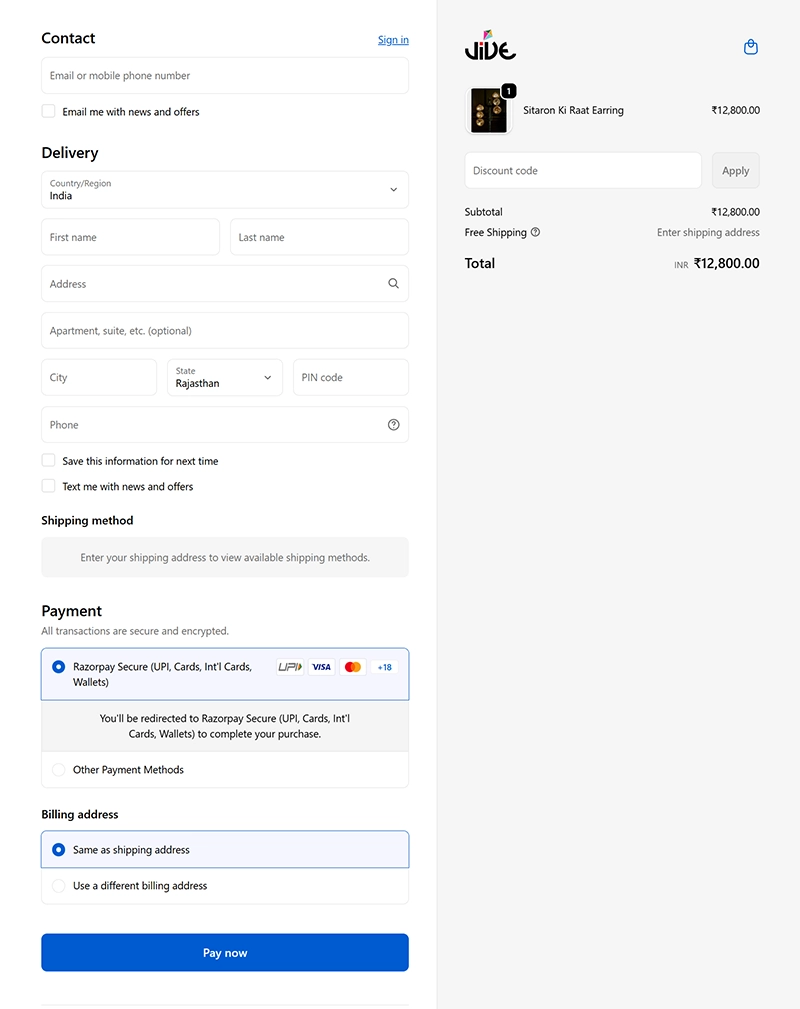The image size is (800, 1009).
Task: Tick Text me with news and offers
Action: (x=48, y=486)
